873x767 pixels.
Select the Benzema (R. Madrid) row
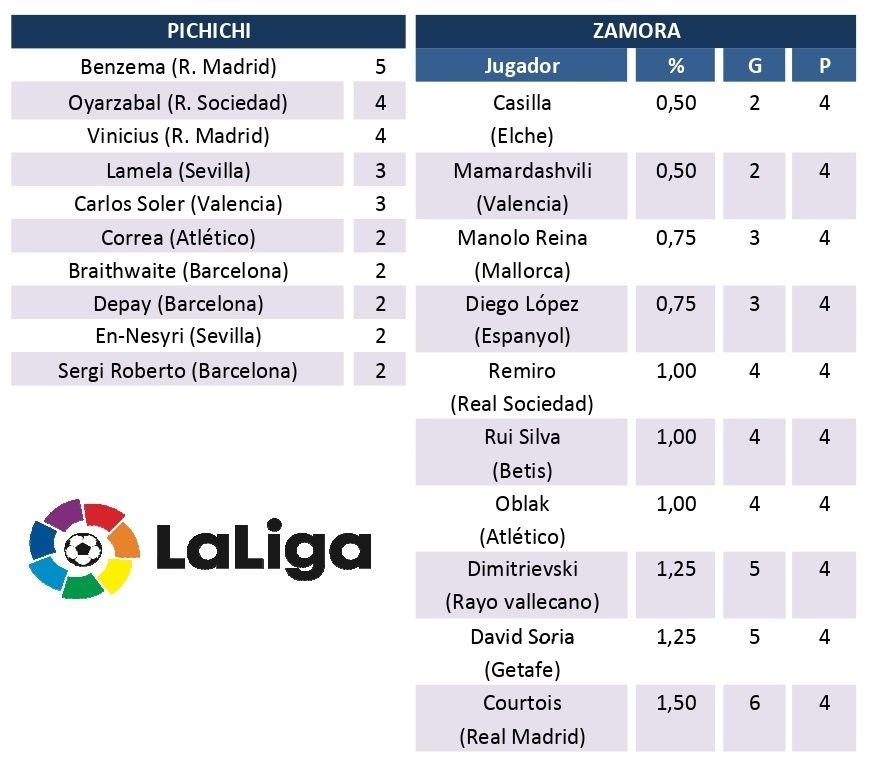[x=178, y=68]
